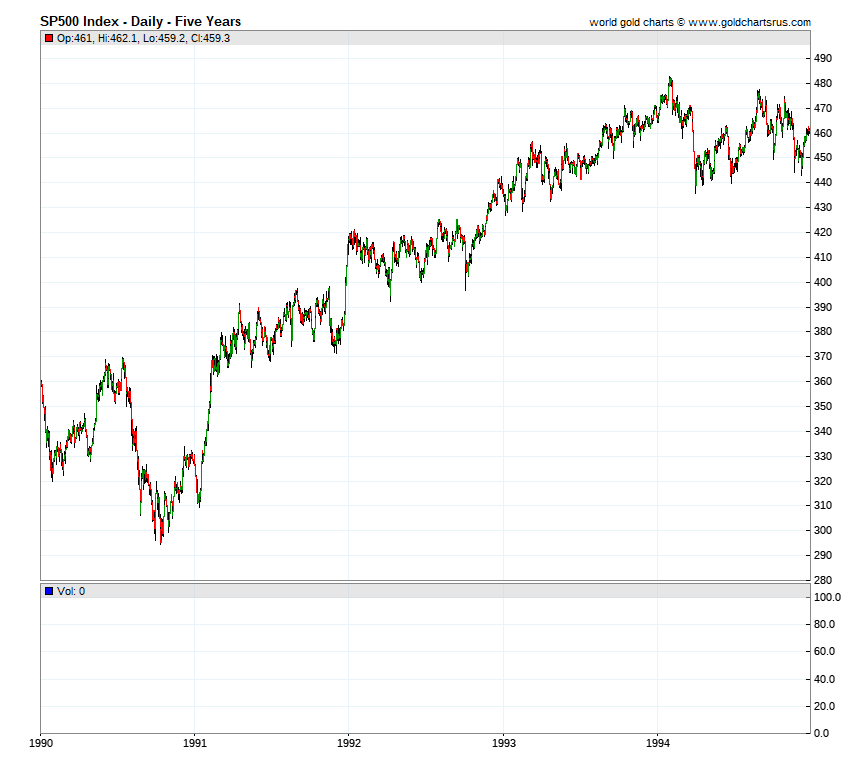Click the 300 price axis label
850x769 pixels.
(823, 531)
